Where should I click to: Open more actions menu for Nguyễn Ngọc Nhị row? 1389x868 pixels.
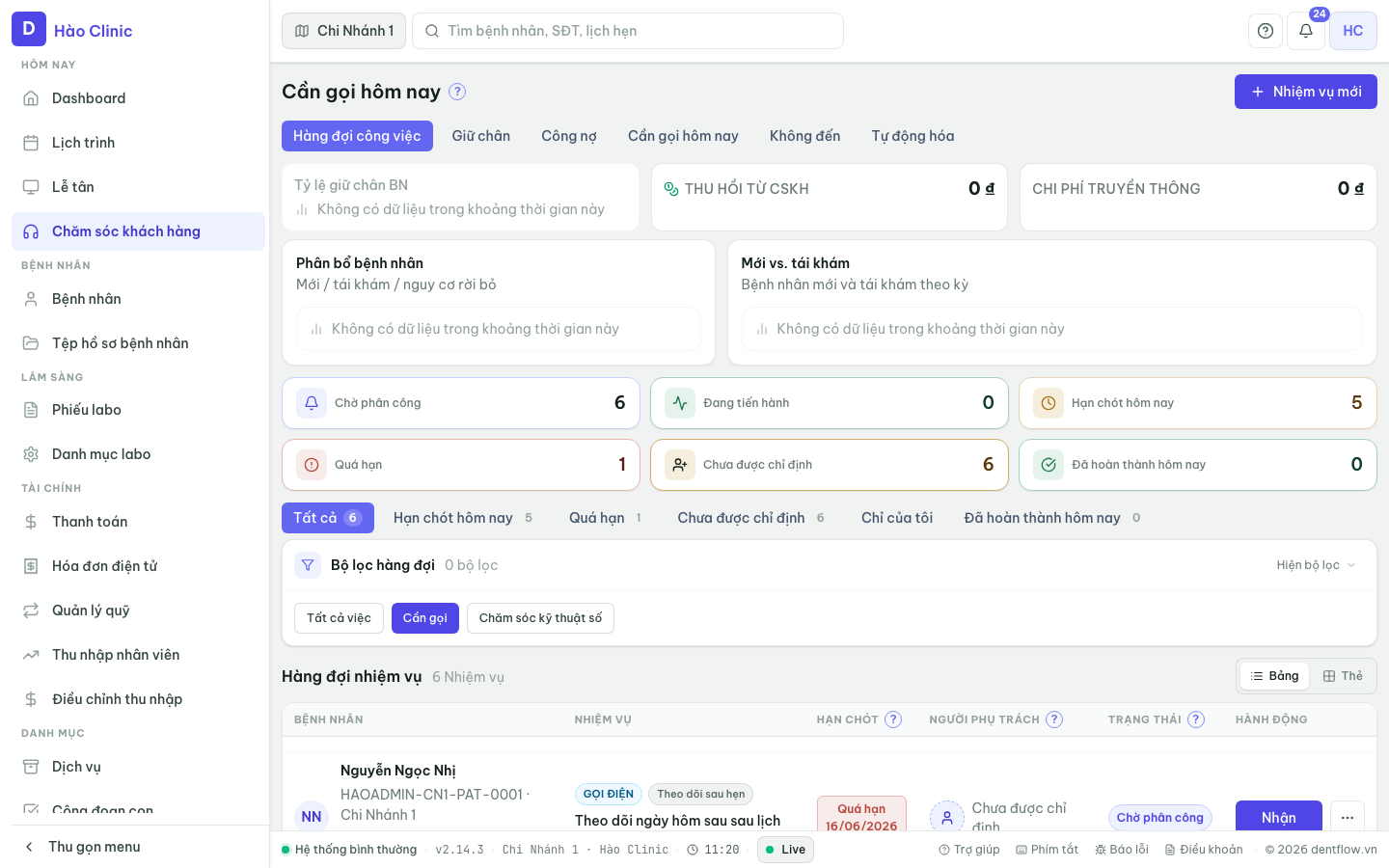(x=1348, y=817)
